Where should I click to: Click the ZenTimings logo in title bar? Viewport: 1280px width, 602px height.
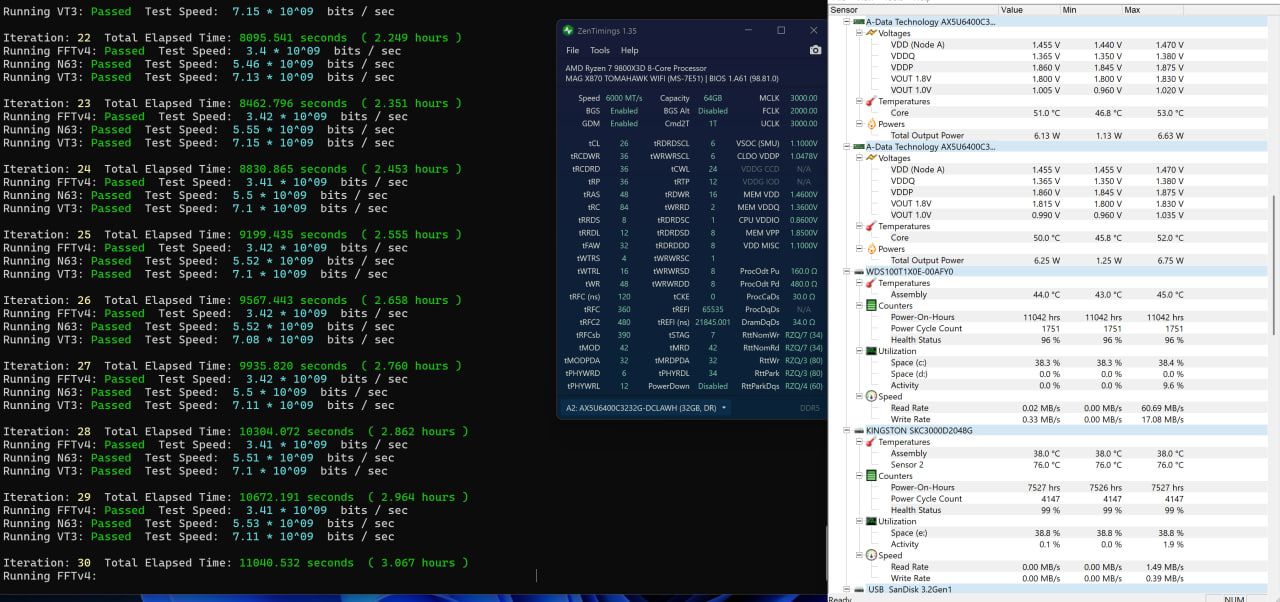coord(569,30)
